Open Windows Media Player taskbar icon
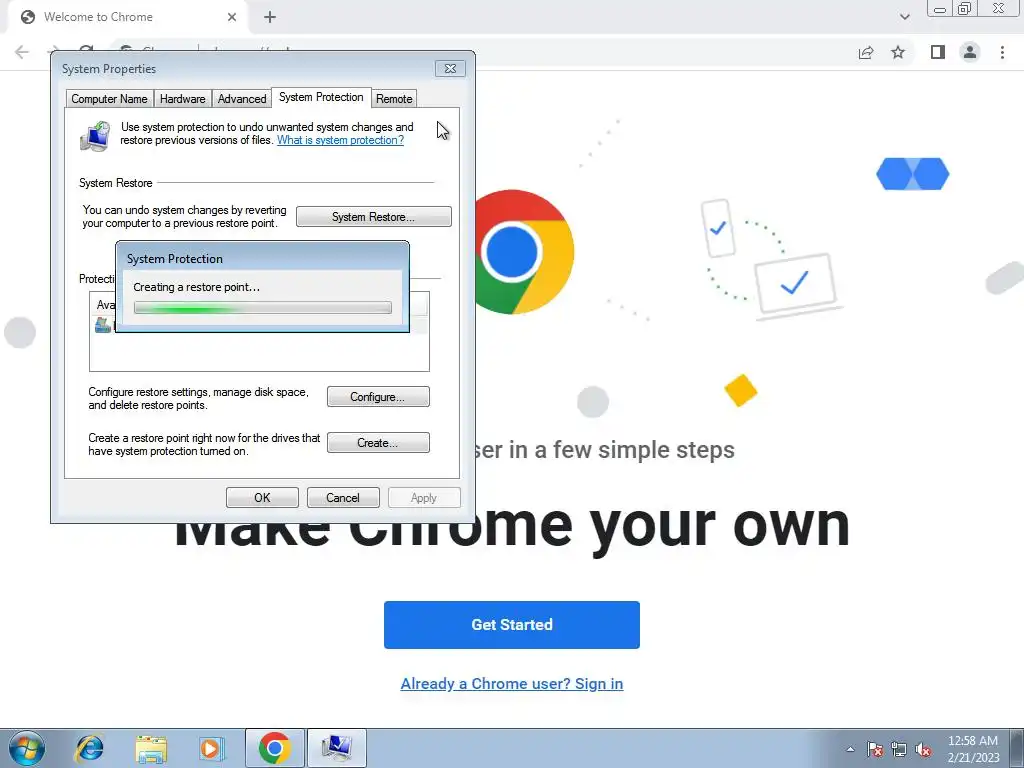Viewport: 1024px width, 768px height. click(211, 748)
